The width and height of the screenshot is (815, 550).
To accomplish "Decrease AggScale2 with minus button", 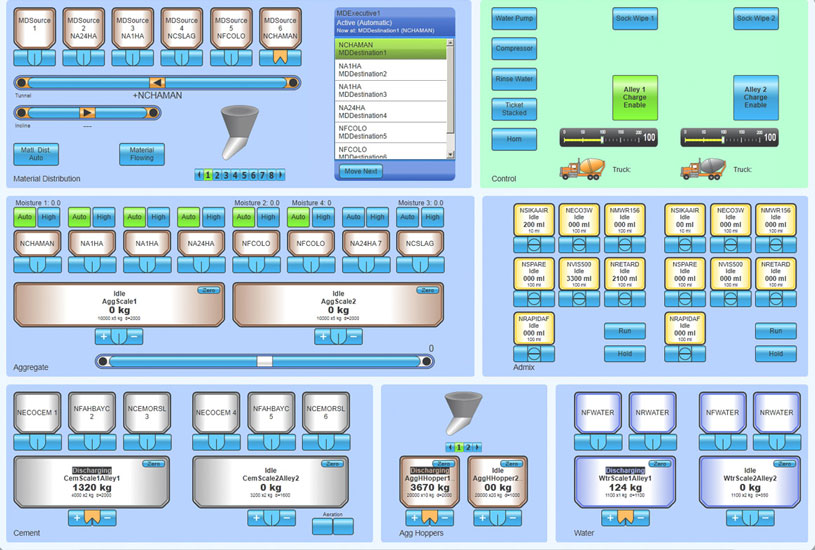I will point(354,337).
